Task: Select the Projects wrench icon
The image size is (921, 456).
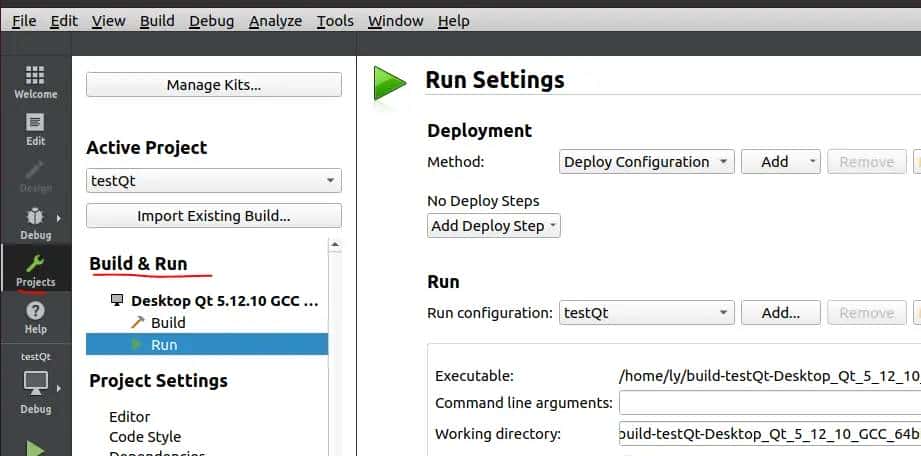Action: click(x=35, y=270)
